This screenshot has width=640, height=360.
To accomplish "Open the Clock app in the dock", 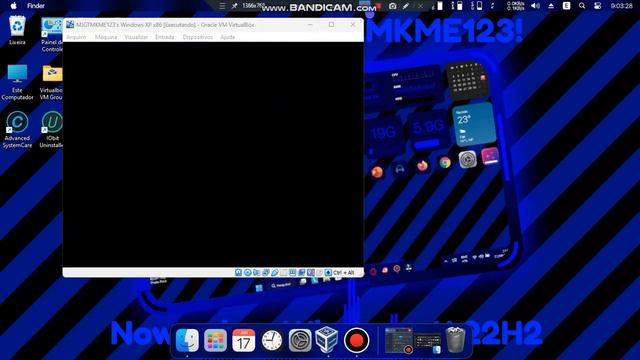I will pos(271,340).
